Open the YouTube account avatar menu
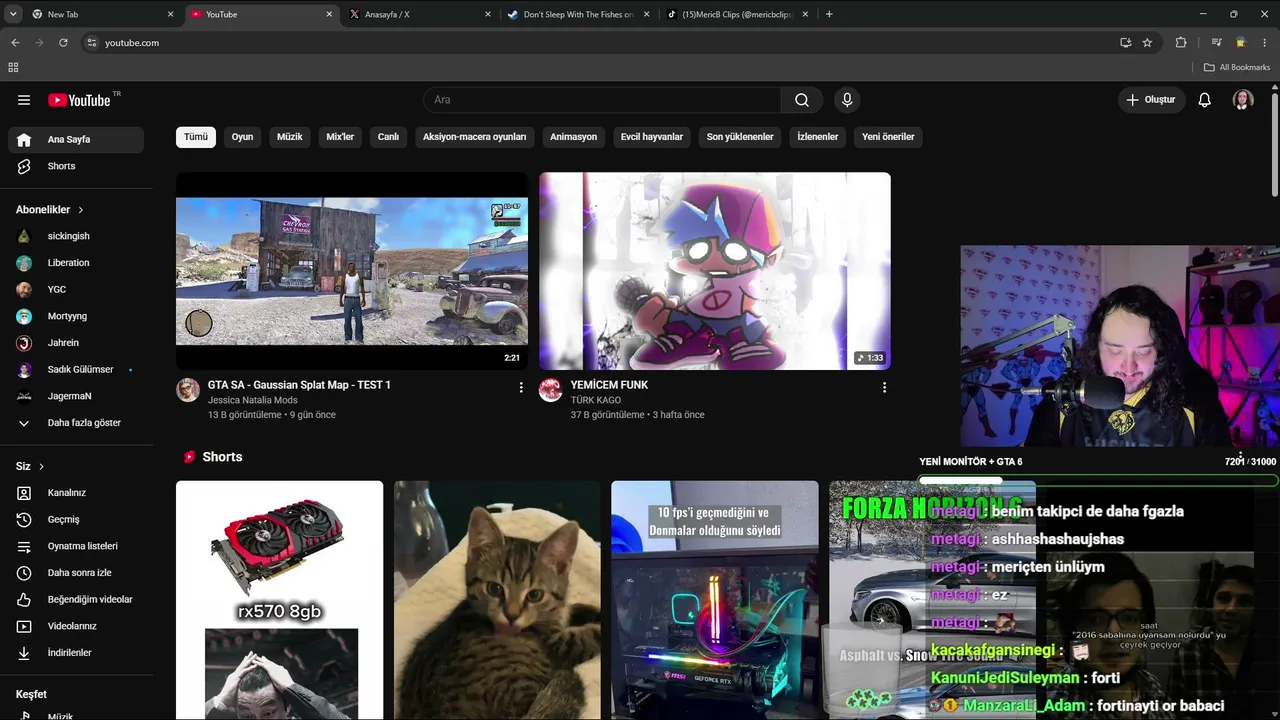This screenshot has height=720, width=1280. [1243, 100]
